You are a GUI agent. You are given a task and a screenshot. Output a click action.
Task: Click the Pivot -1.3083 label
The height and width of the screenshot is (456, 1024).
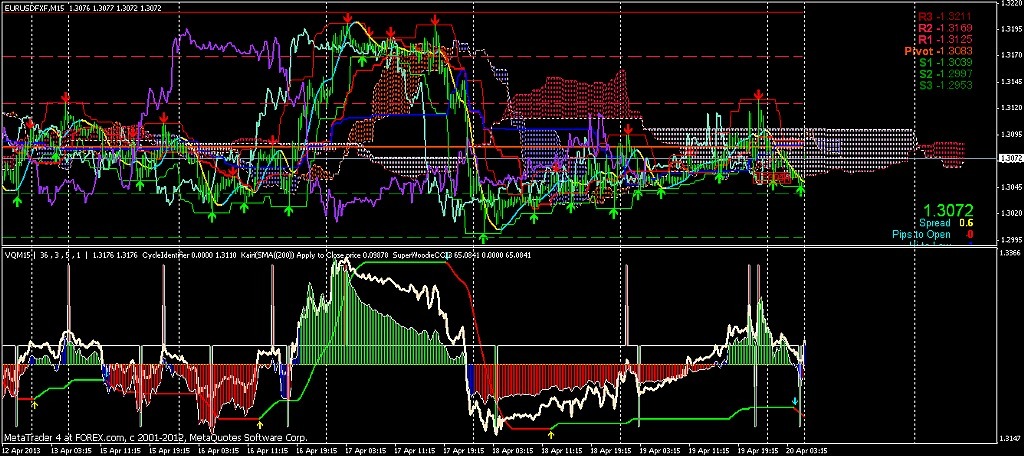(x=938, y=51)
